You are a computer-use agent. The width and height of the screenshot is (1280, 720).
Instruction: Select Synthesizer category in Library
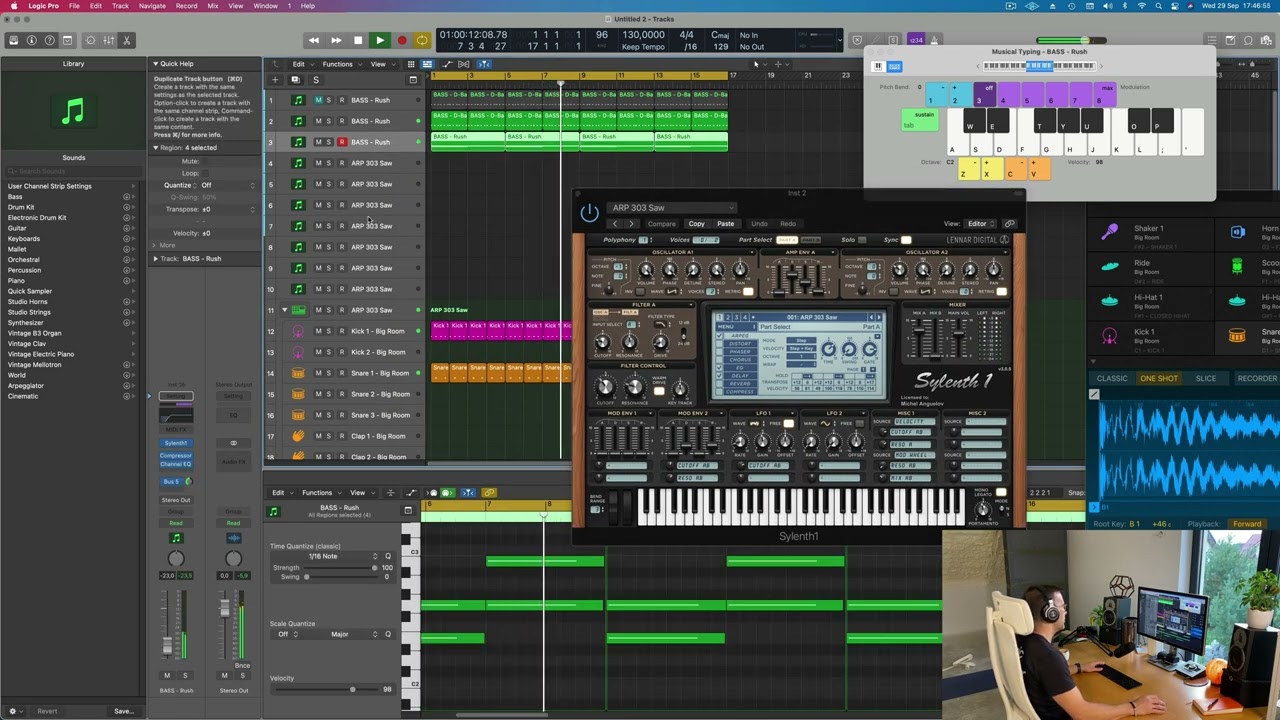(26, 323)
